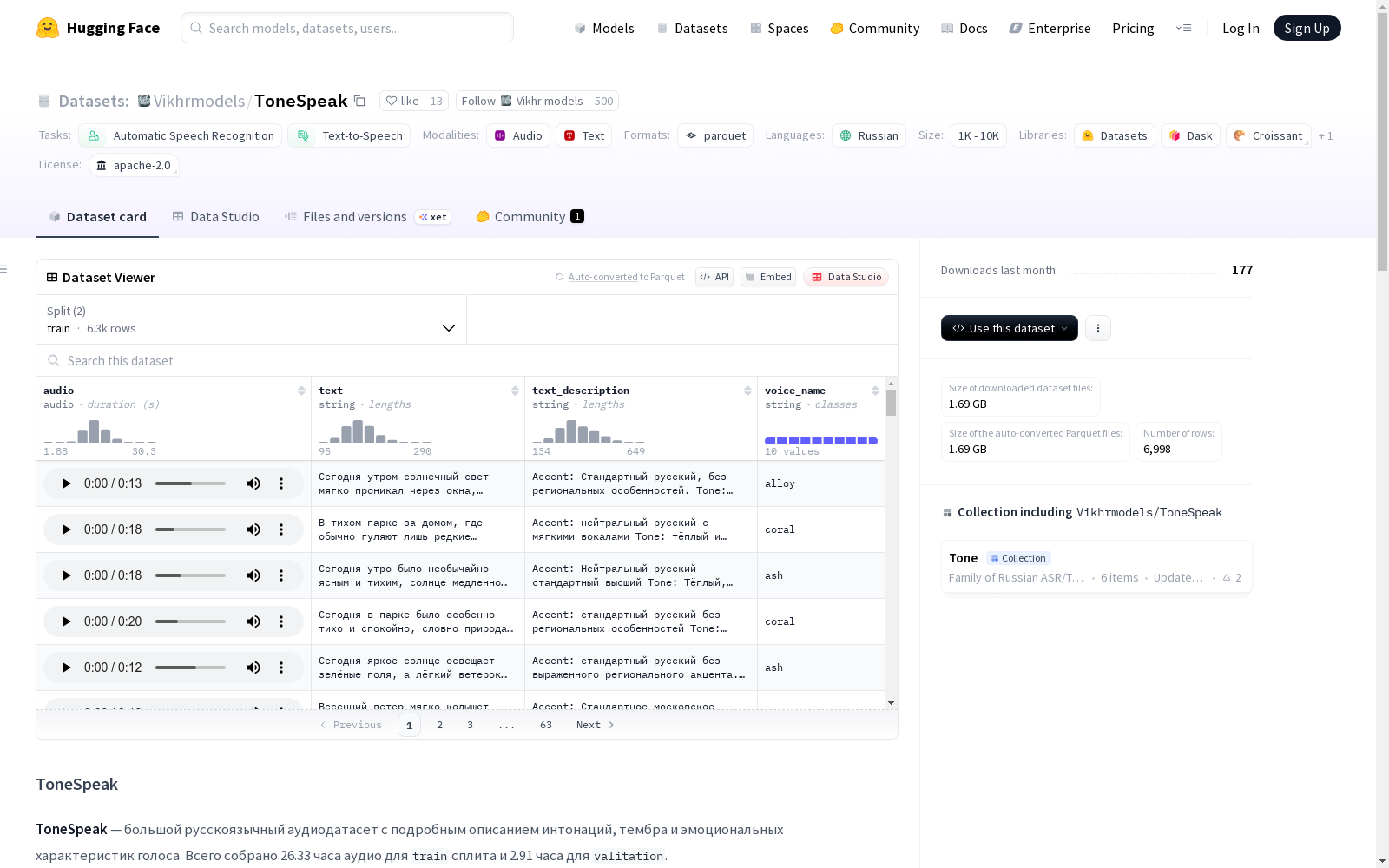Open Datasets in the top navigation
The width and height of the screenshot is (1389, 868).
tap(692, 28)
